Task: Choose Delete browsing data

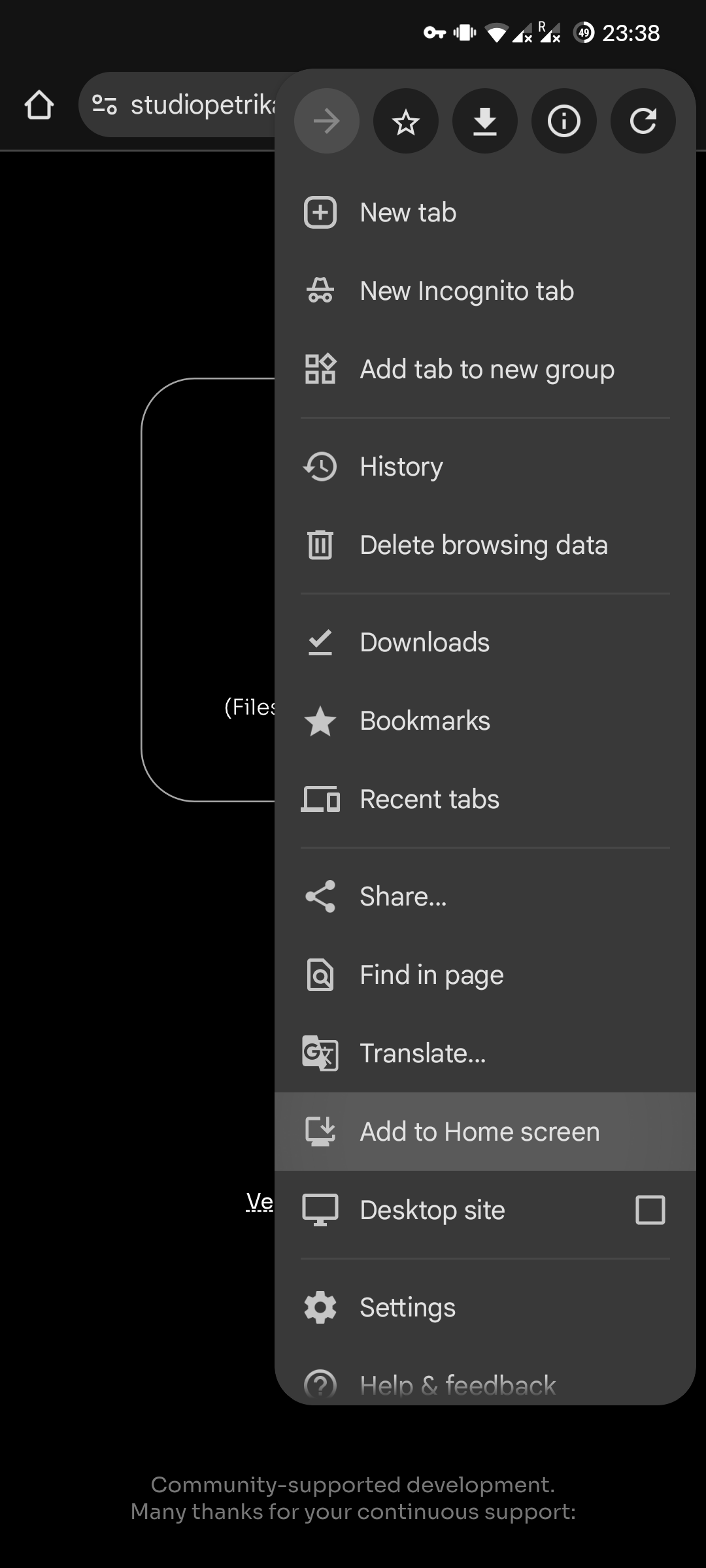Action: coord(483,546)
